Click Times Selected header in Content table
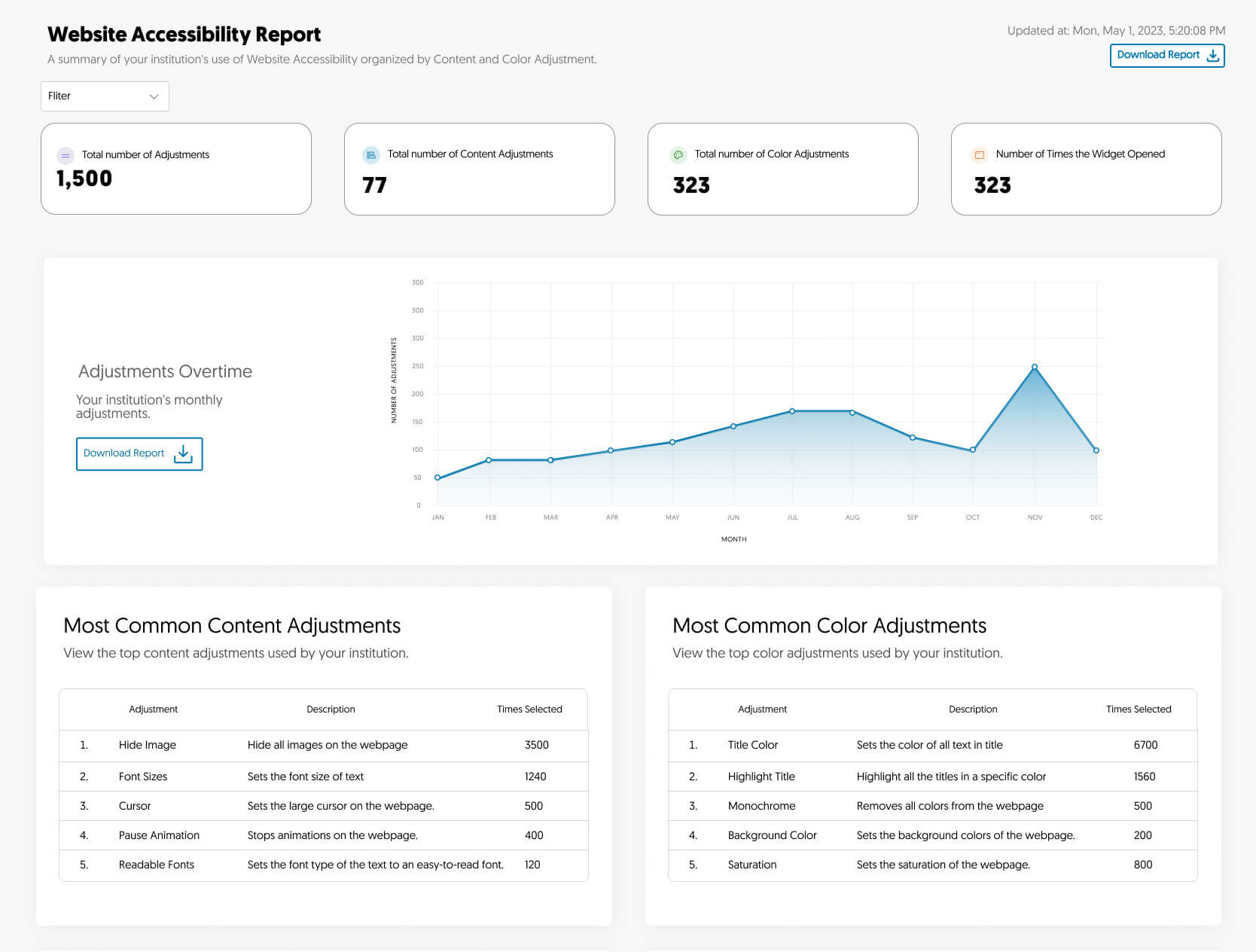Image resolution: width=1256 pixels, height=952 pixels. click(x=529, y=709)
